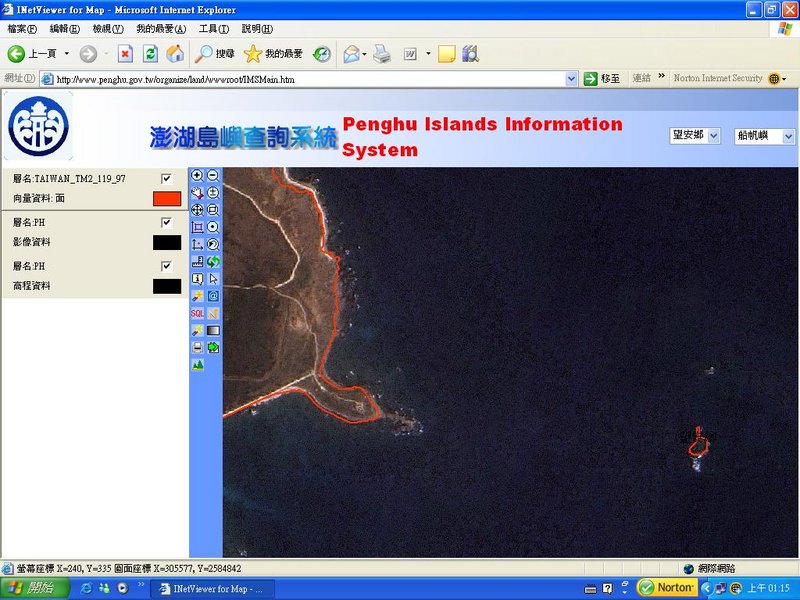Viewport: 800px width, 600px height.
Task: Select the arrow pointer tool
Action: [x=213, y=279]
